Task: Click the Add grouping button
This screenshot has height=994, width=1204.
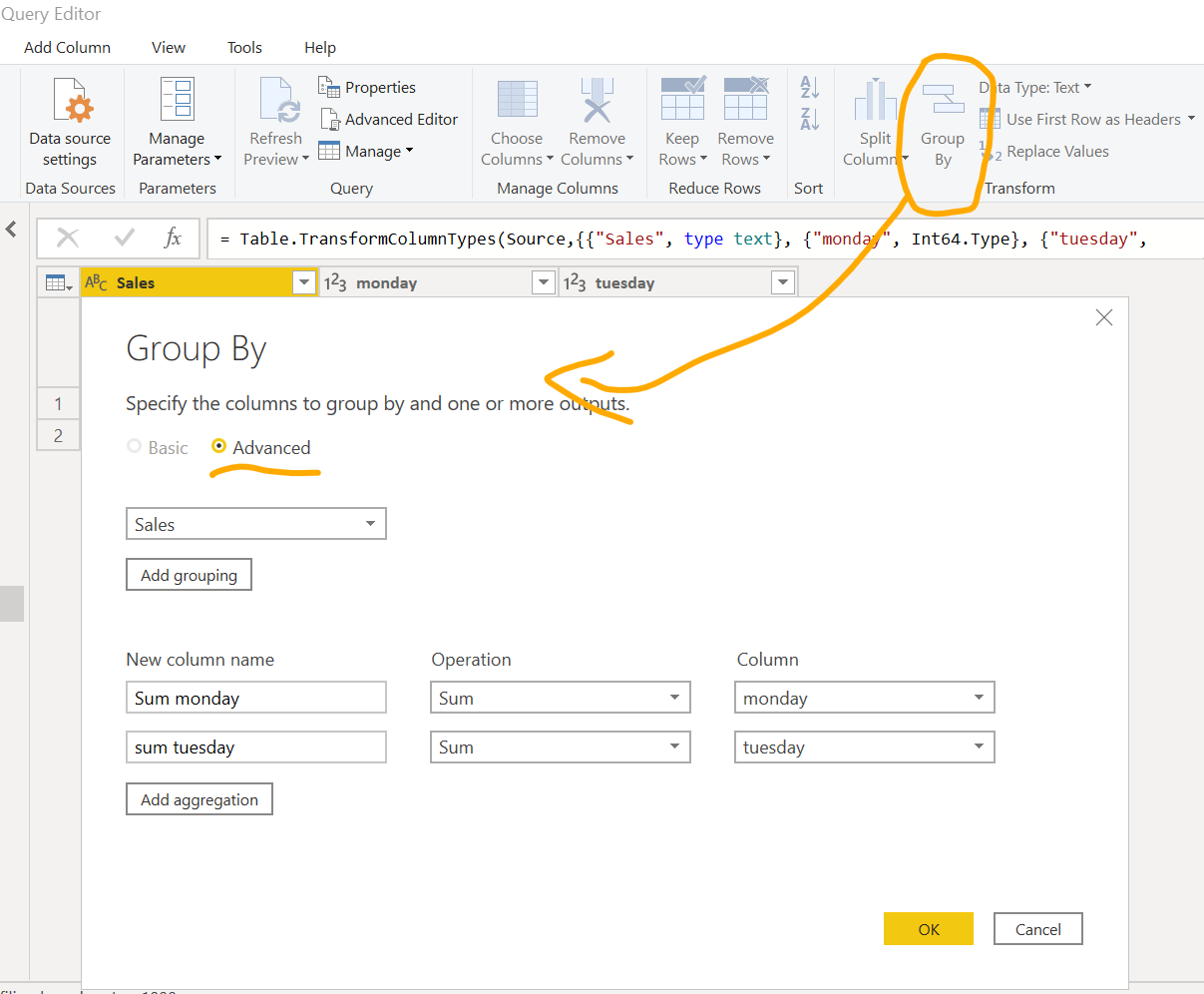Action: [x=189, y=575]
